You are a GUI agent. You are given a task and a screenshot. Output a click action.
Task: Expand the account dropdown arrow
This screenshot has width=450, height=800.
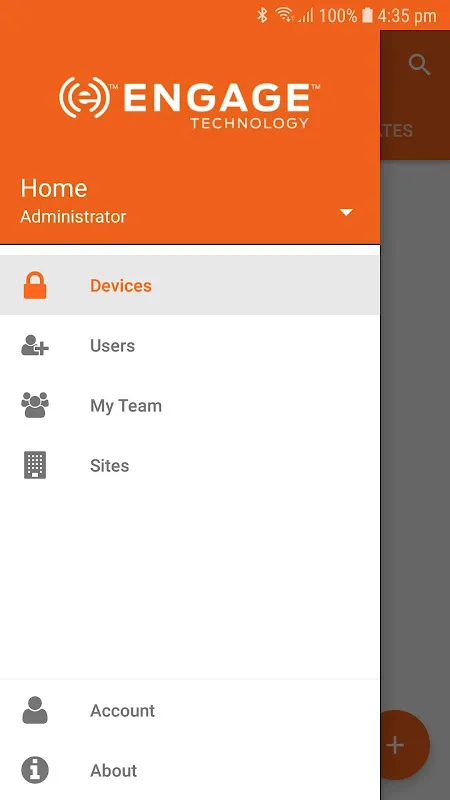[346, 212]
